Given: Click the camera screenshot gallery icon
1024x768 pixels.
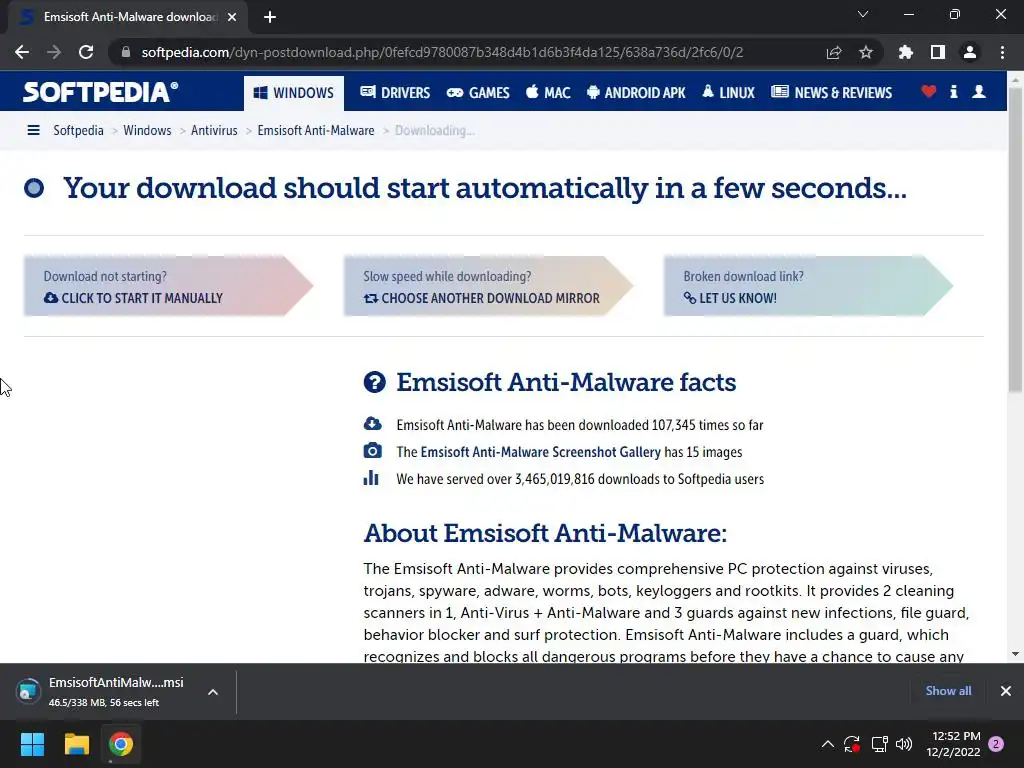Looking at the screenshot, I should (372, 451).
